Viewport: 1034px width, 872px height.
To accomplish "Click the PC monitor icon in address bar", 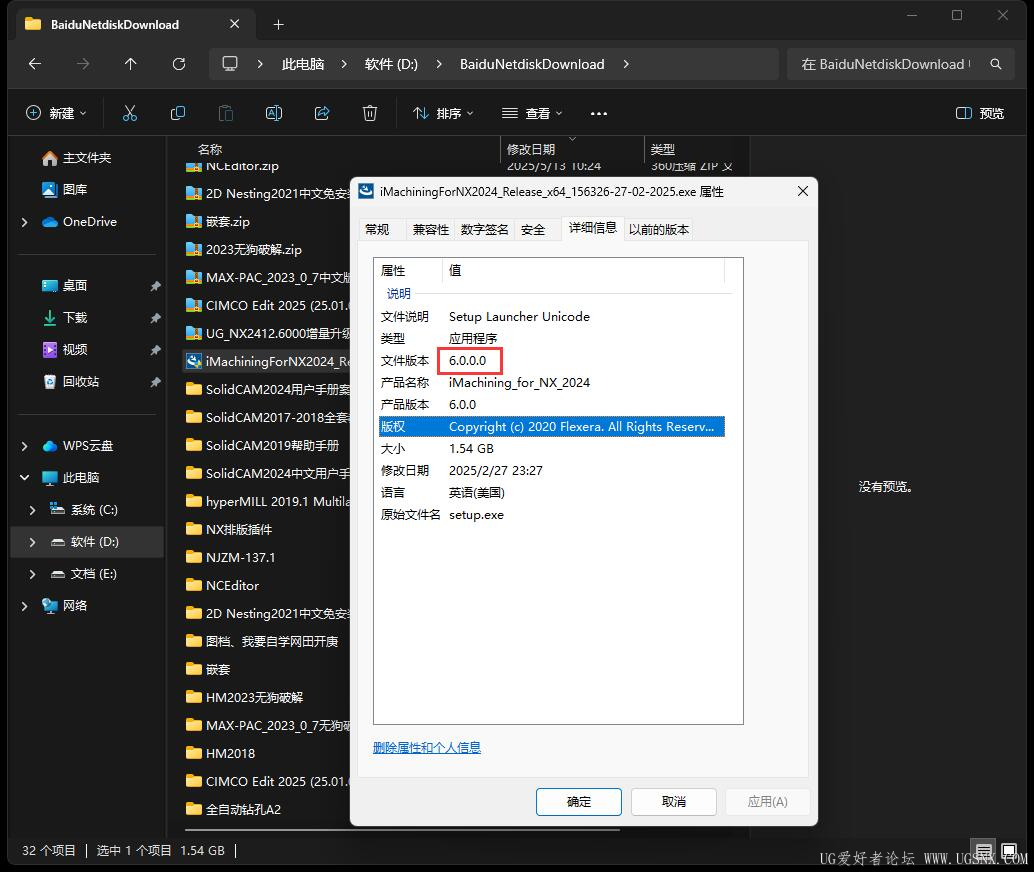I will (229, 64).
